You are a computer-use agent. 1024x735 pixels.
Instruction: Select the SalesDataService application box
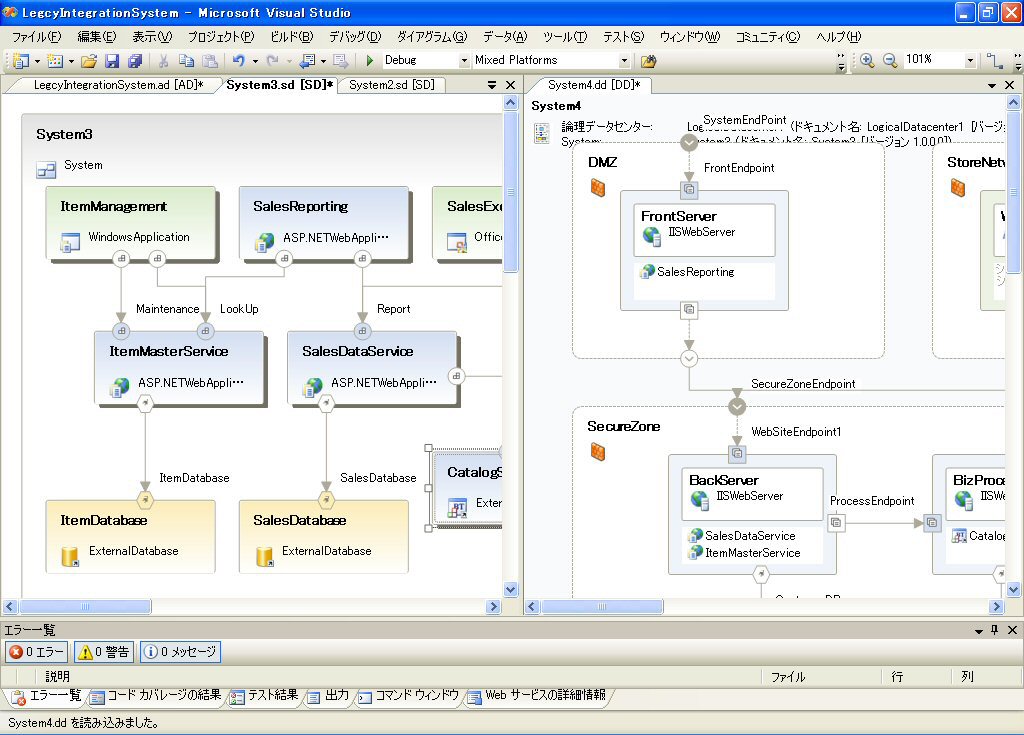[x=373, y=368]
